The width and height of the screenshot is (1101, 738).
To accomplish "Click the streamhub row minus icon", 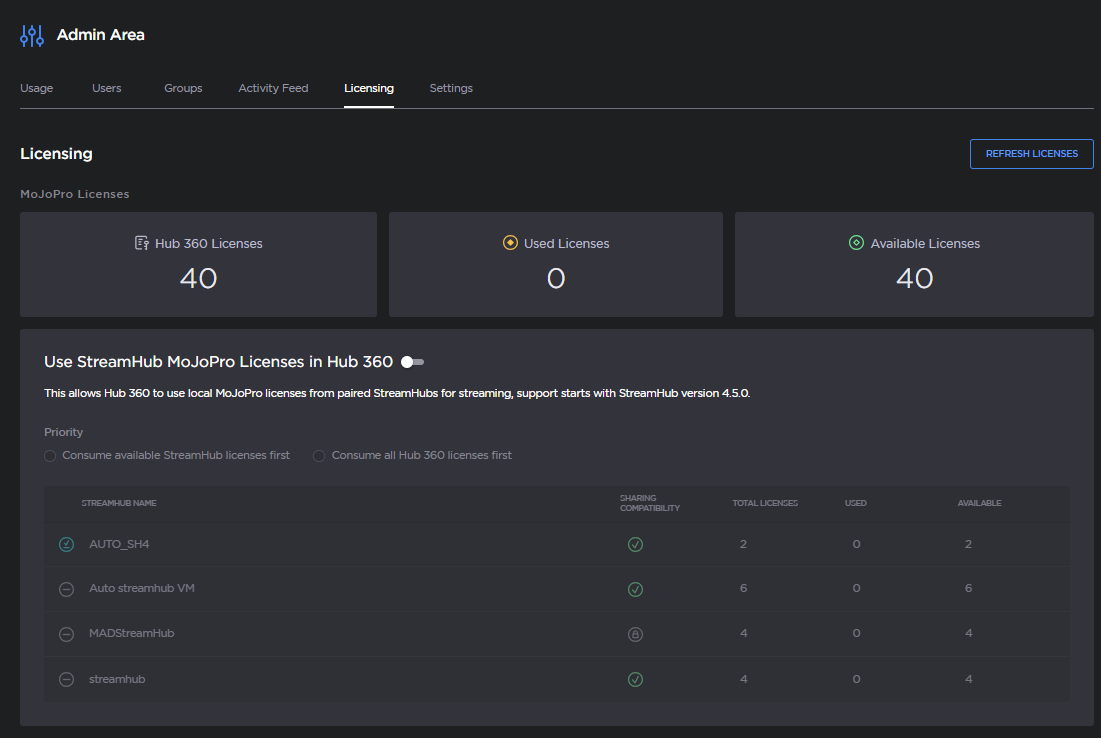I will [x=66, y=679].
